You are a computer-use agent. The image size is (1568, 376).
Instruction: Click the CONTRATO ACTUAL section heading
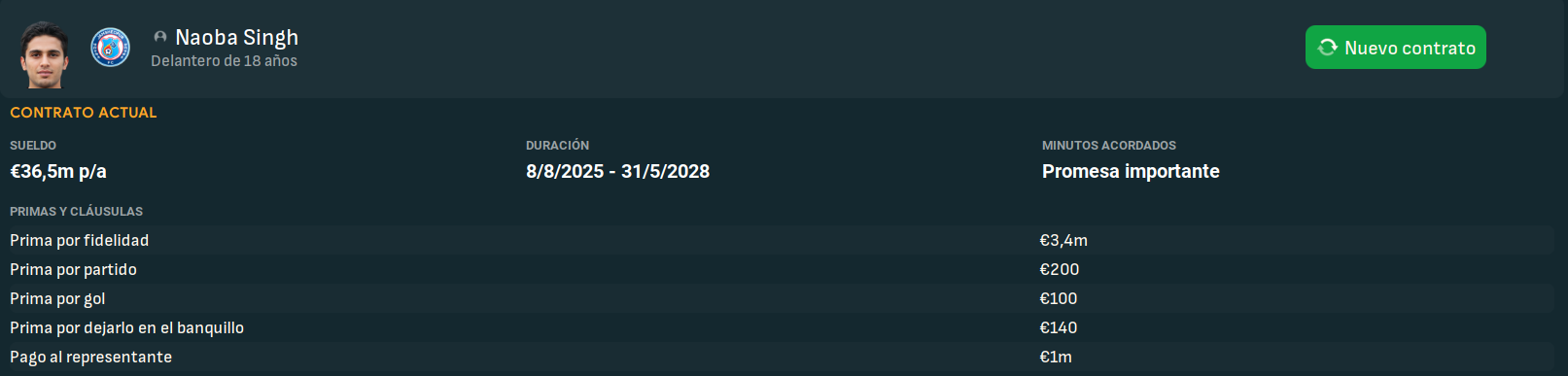[84, 113]
